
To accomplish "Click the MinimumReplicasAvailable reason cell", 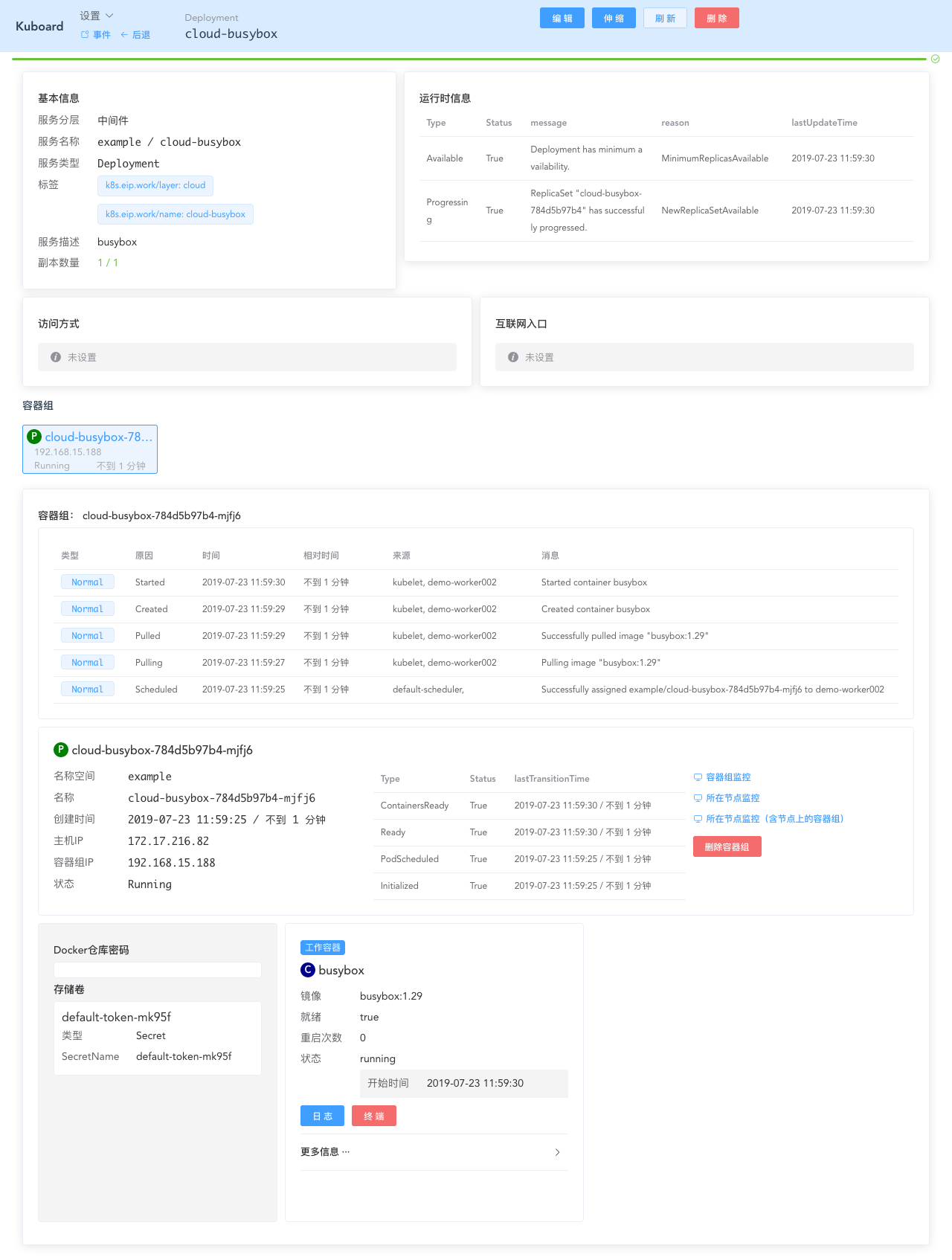I will click(715, 158).
